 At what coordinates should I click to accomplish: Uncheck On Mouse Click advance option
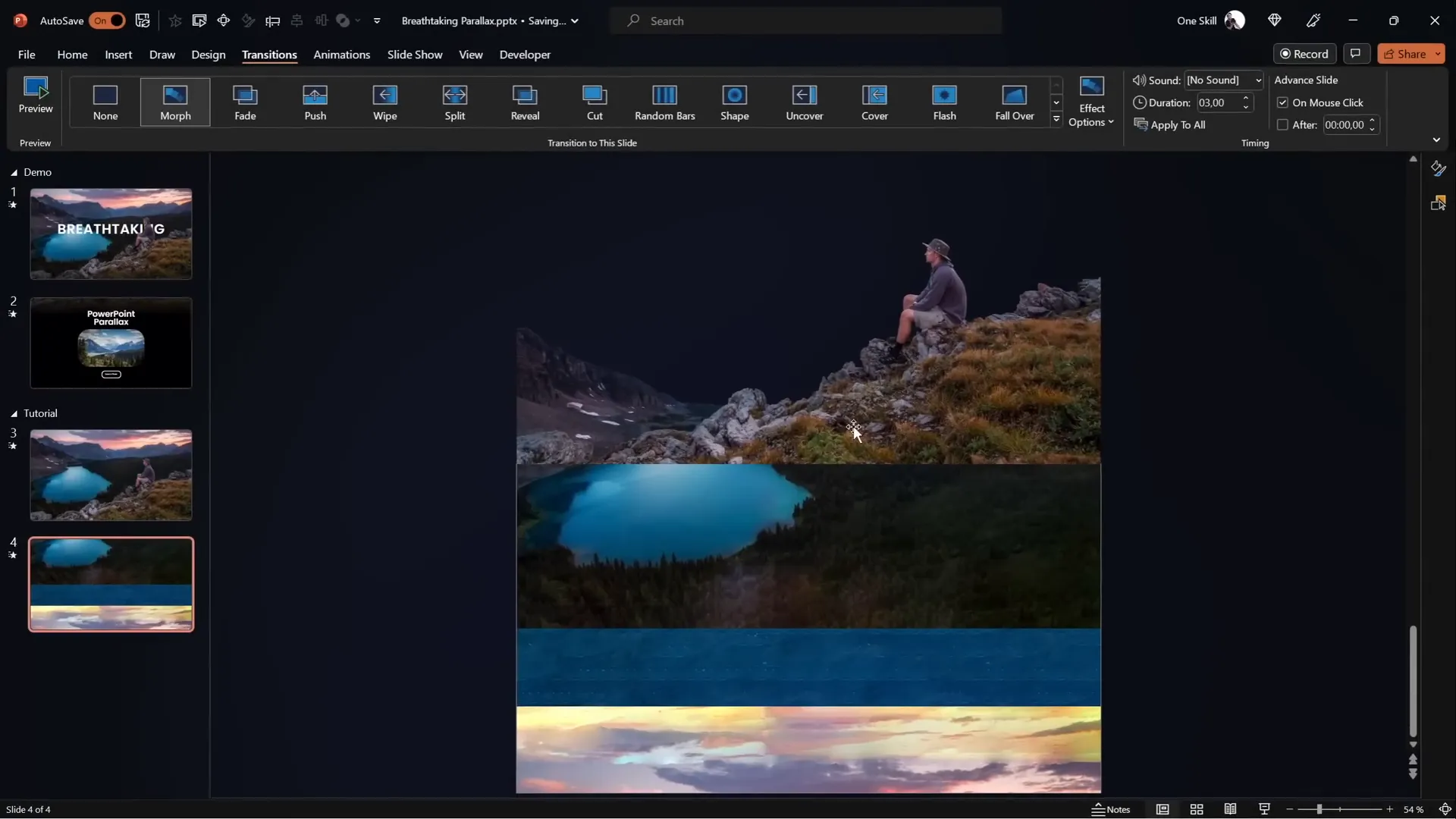(1282, 102)
